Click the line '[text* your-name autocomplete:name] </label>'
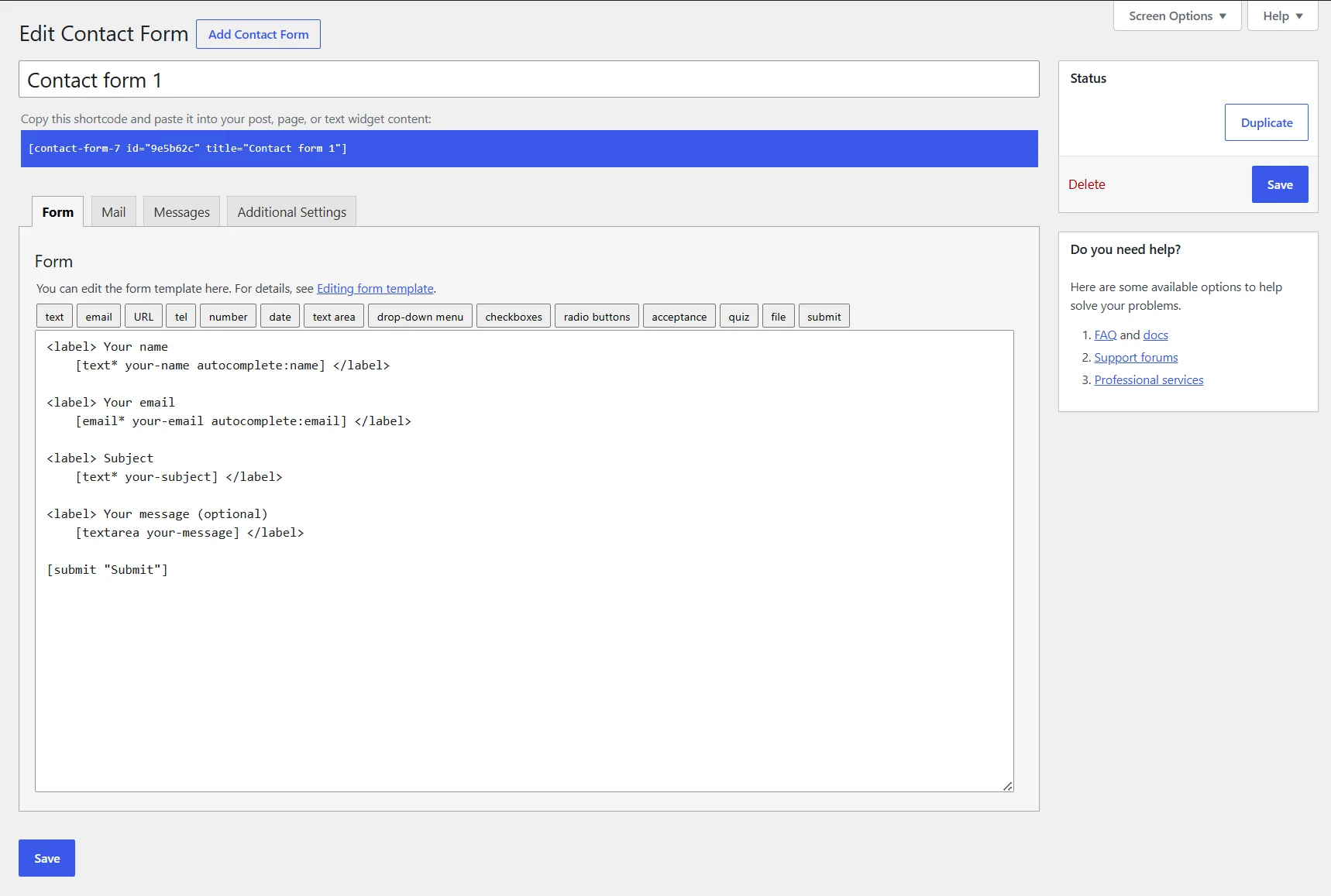 coord(232,366)
